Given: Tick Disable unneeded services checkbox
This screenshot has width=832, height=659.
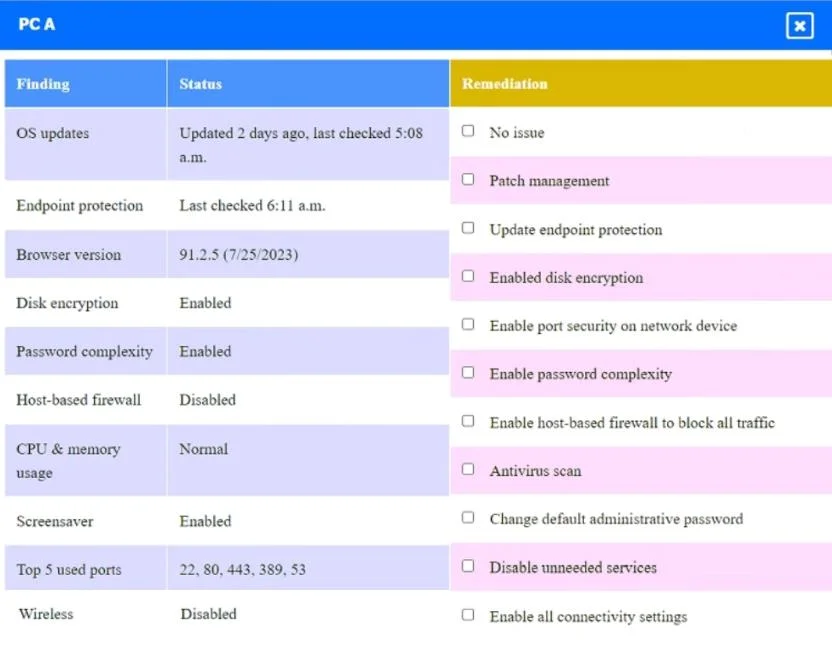Looking at the screenshot, I should [467, 566].
